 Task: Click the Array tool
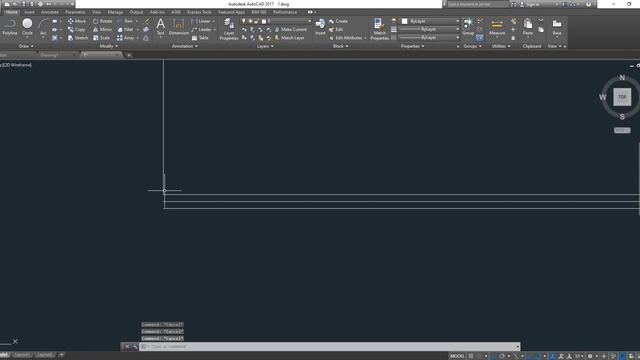(x=126, y=38)
